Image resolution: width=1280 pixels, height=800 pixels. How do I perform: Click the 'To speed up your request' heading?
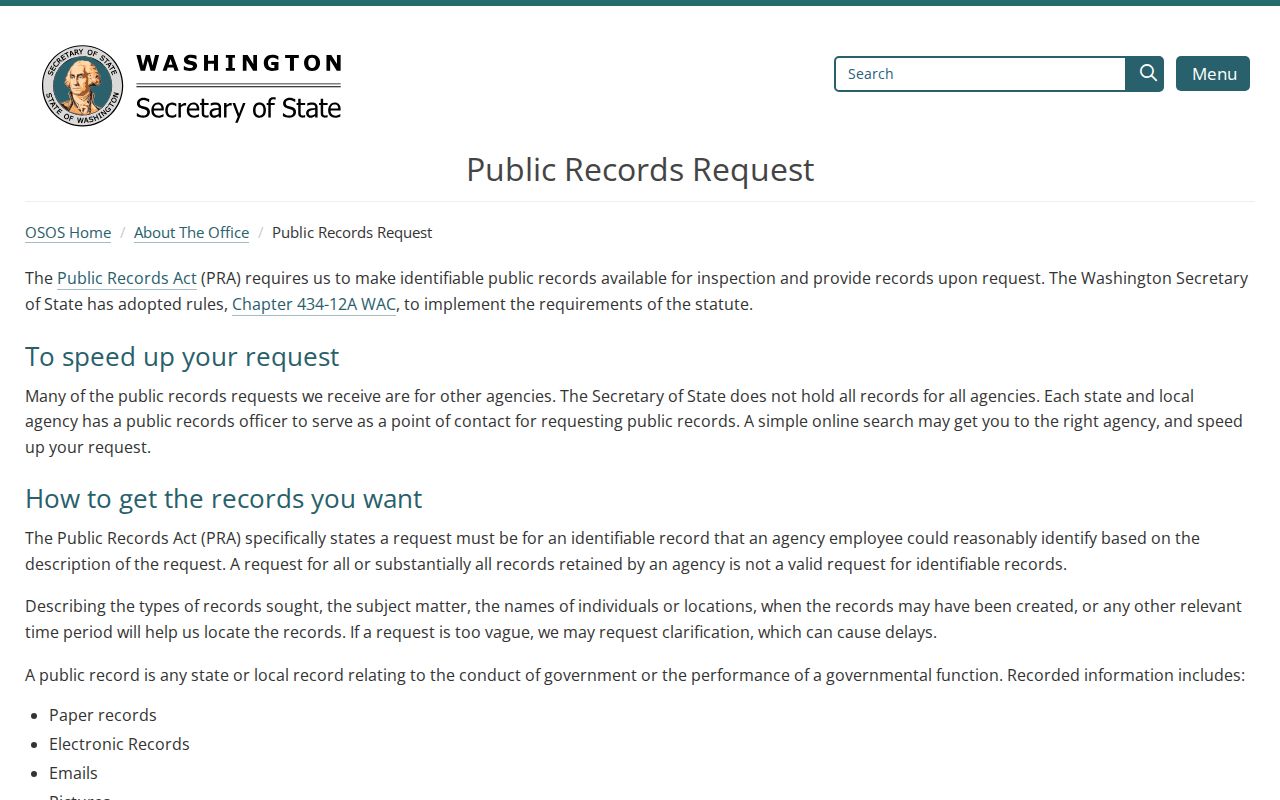182,356
